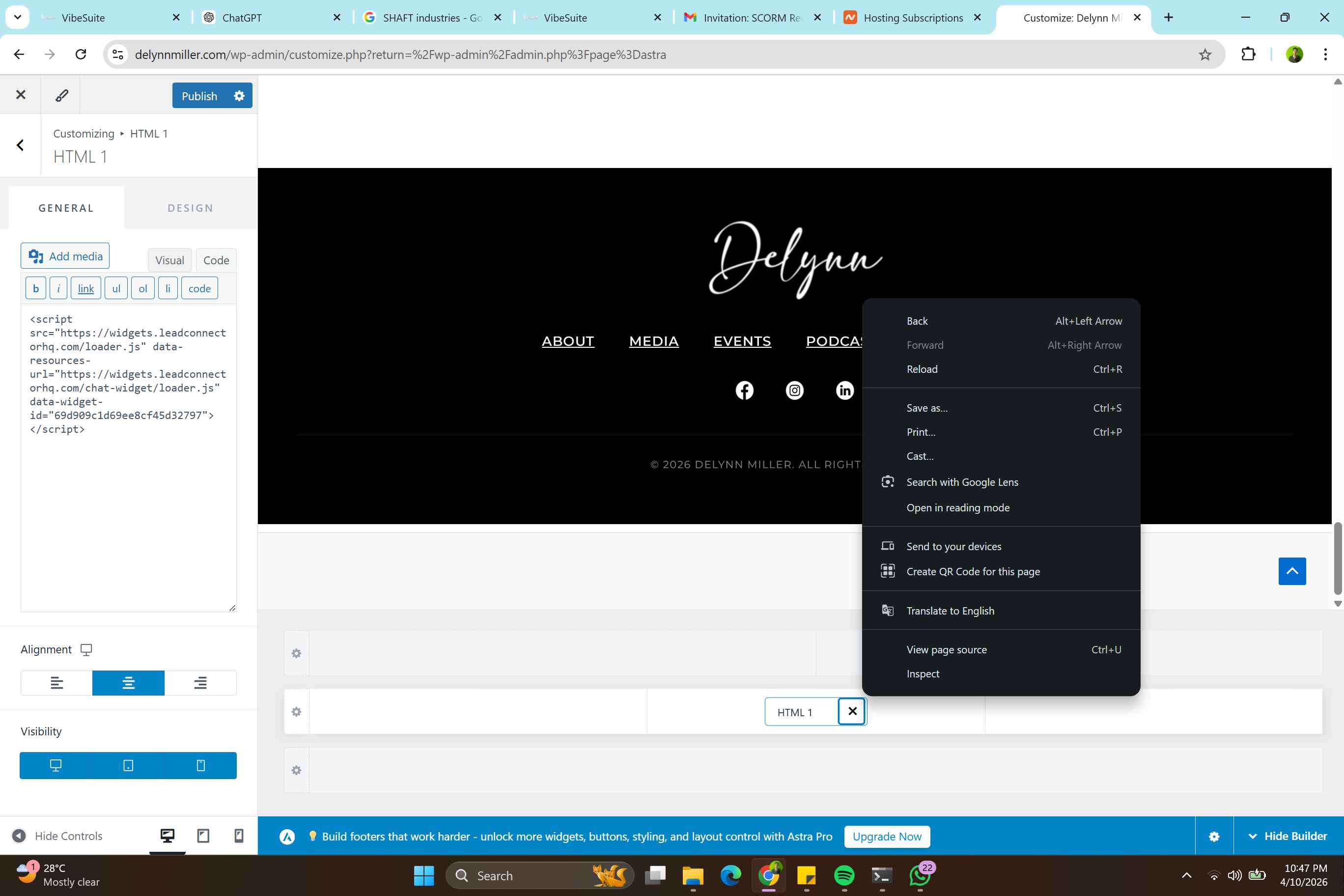This screenshot has height=896, width=1344.
Task: Open Chrome extensions puzzle icon
Action: [x=1249, y=55]
